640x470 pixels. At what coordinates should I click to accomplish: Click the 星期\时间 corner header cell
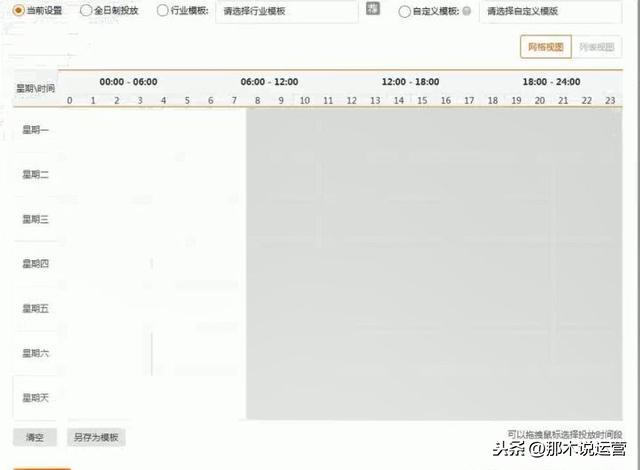tap(36, 88)
